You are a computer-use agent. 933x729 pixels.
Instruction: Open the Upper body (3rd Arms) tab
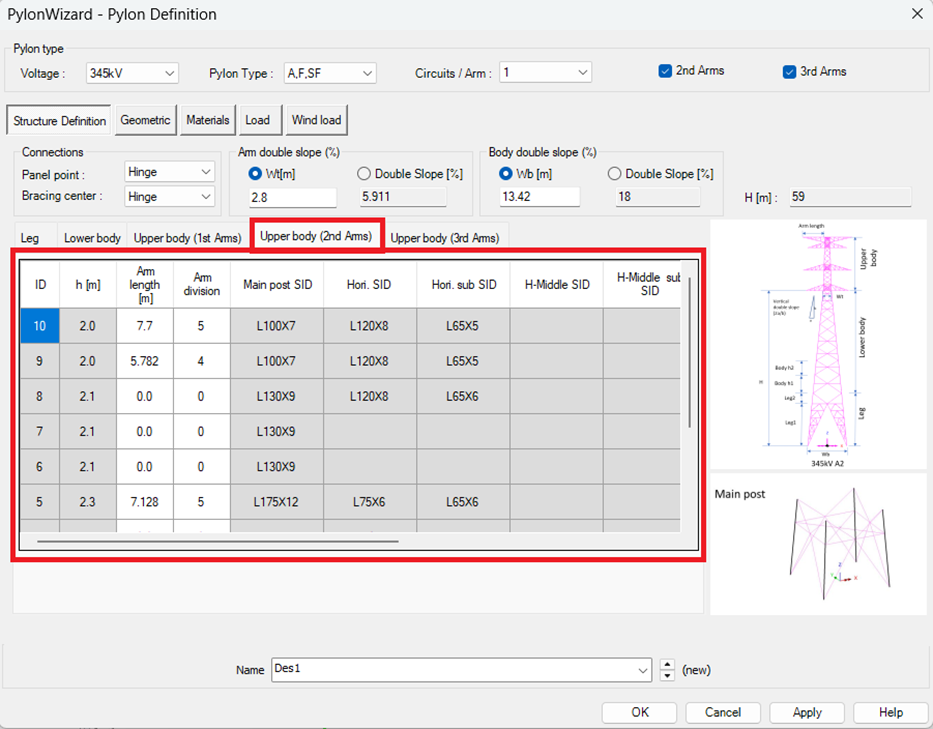coord(444,238)
